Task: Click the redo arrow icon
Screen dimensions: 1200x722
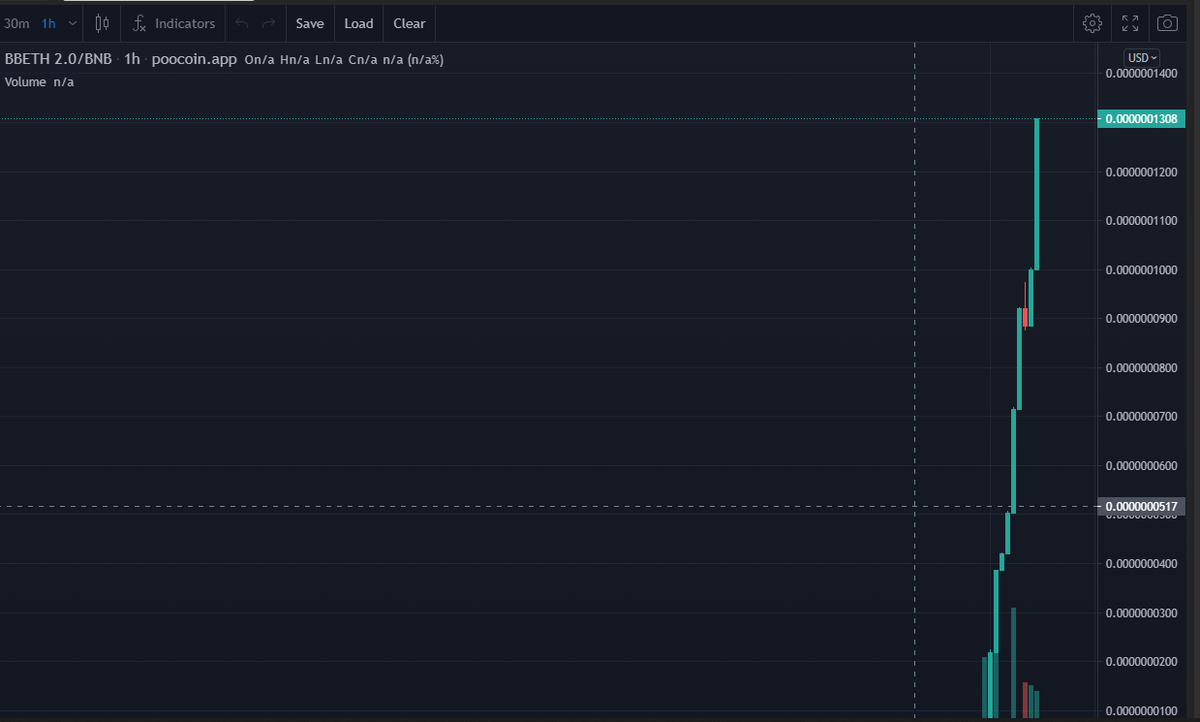Action: pyautogui.click(x=268, y=23)
